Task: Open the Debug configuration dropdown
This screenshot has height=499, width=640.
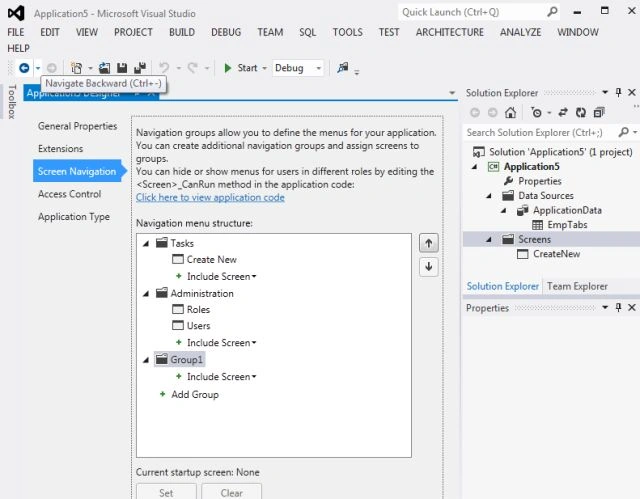Action: [298, 68]
